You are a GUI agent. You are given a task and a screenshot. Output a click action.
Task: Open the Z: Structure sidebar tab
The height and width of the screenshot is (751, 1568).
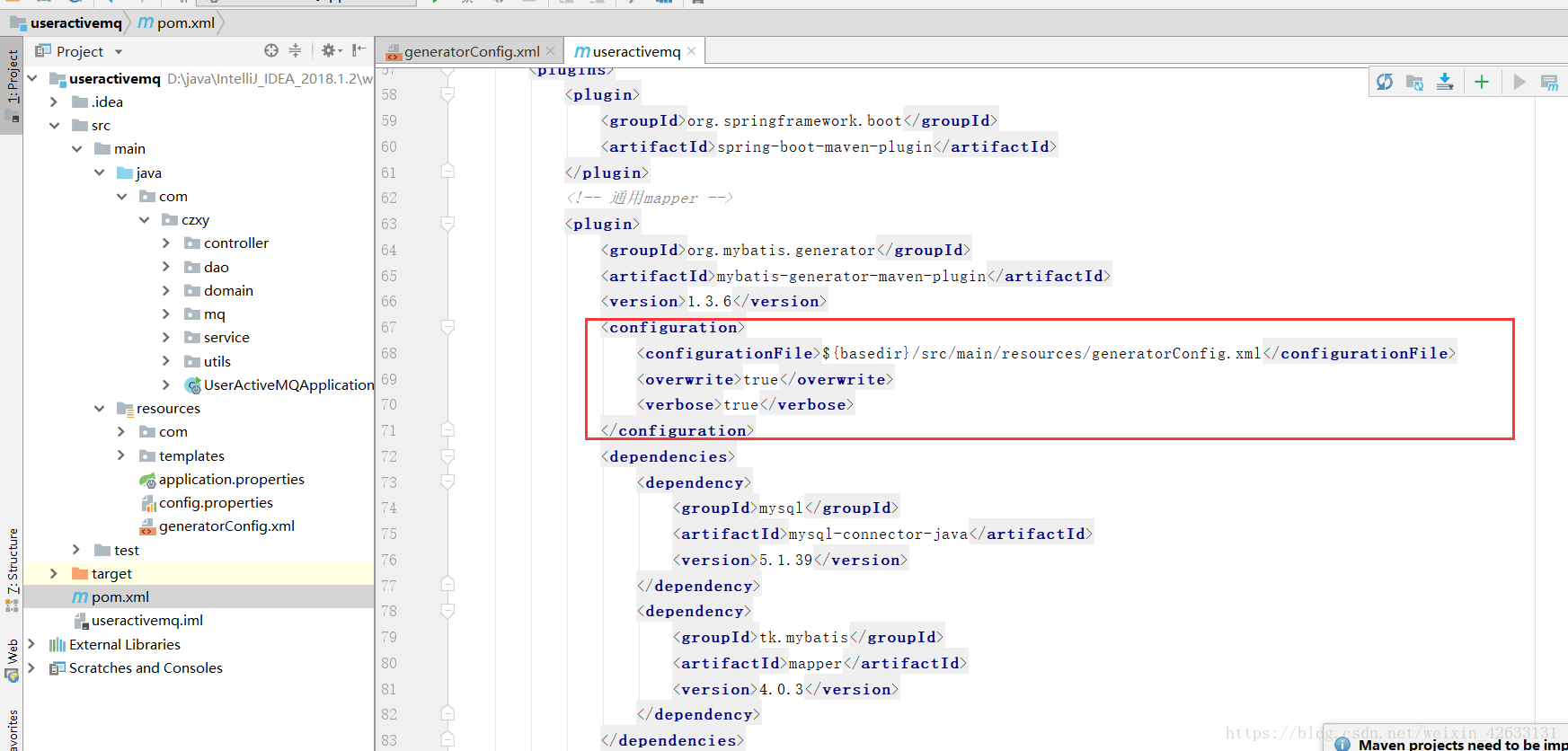pos(12,570)
